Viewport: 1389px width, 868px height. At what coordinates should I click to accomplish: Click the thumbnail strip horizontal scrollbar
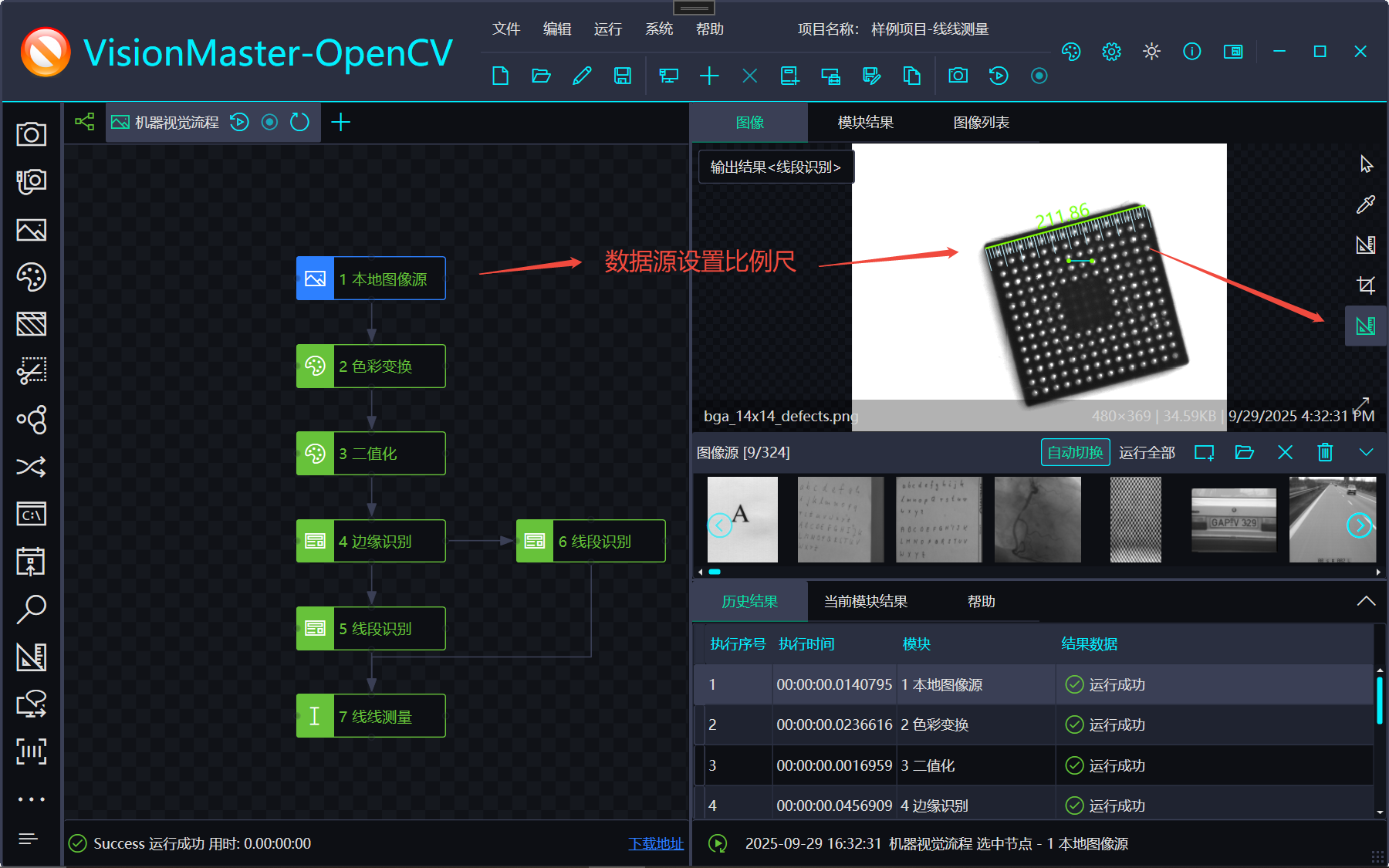point(715,572)
